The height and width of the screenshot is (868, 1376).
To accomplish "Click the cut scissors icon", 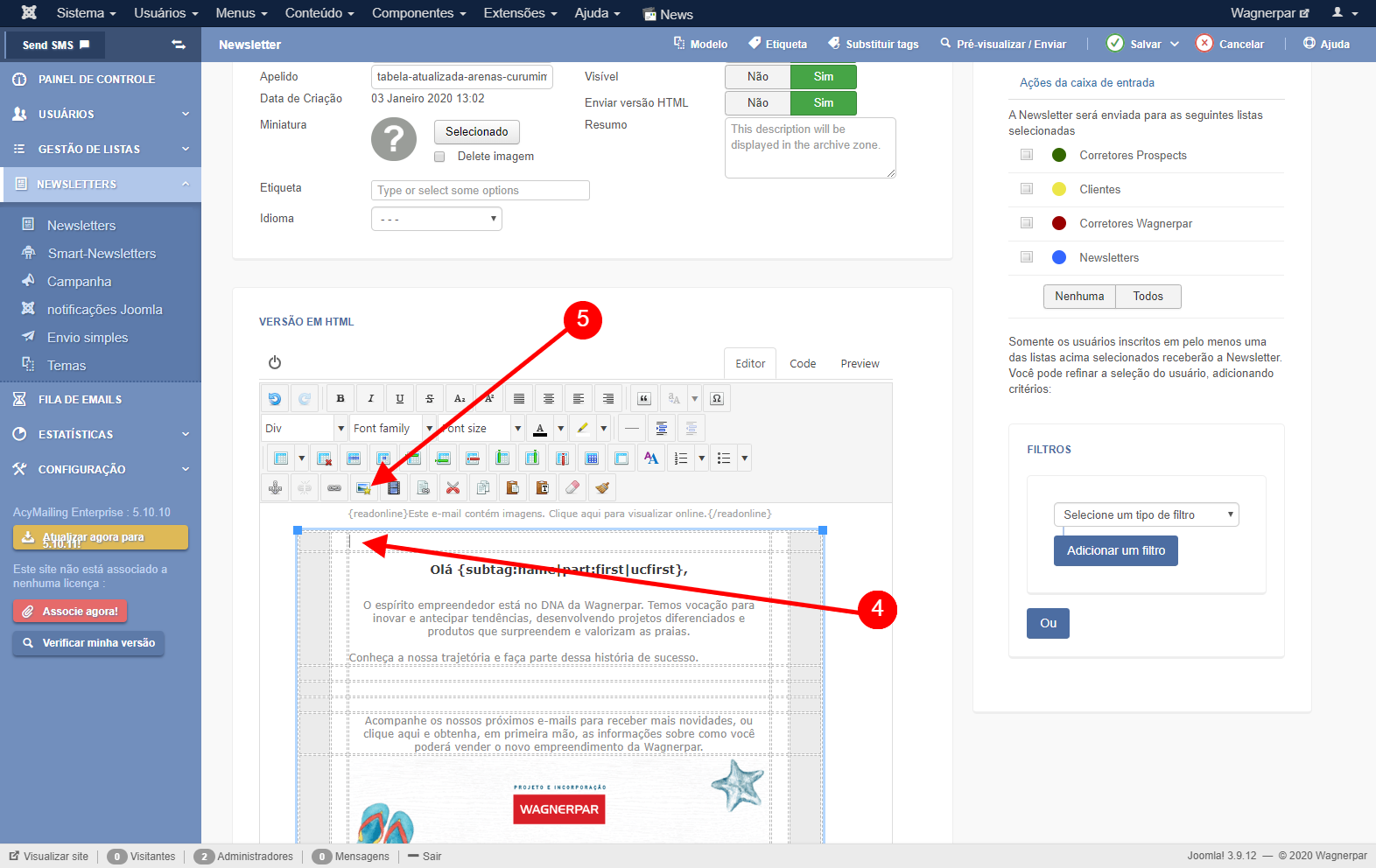I will click(x=453, y=488).
